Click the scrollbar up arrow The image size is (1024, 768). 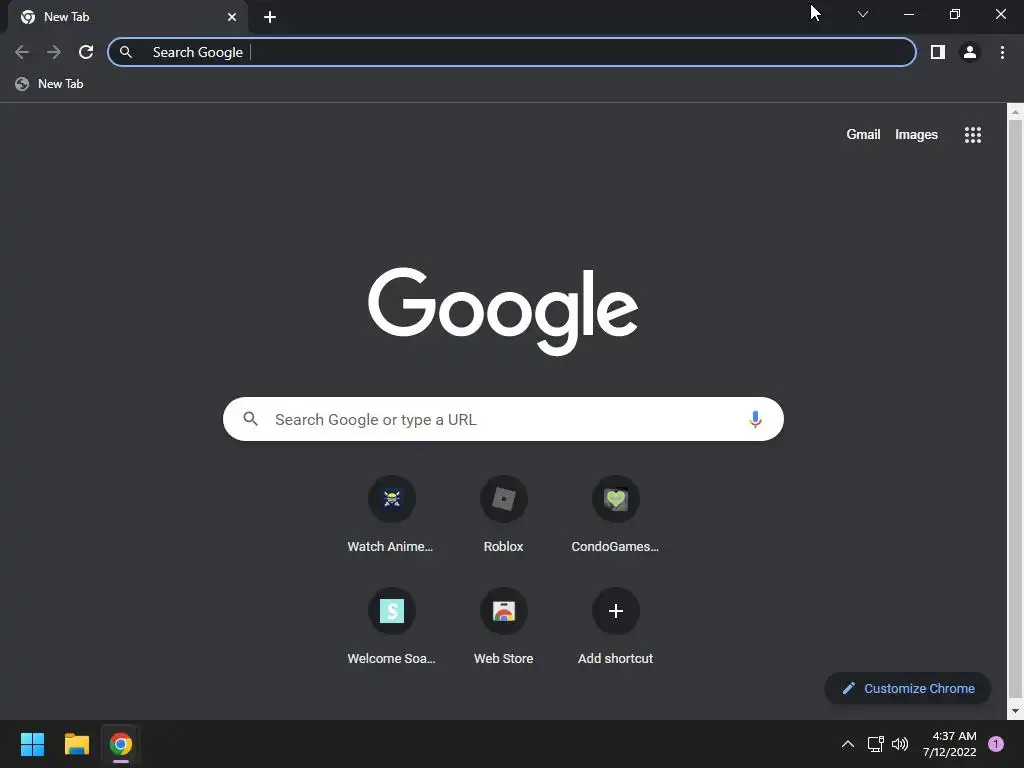click(1015, 112)
